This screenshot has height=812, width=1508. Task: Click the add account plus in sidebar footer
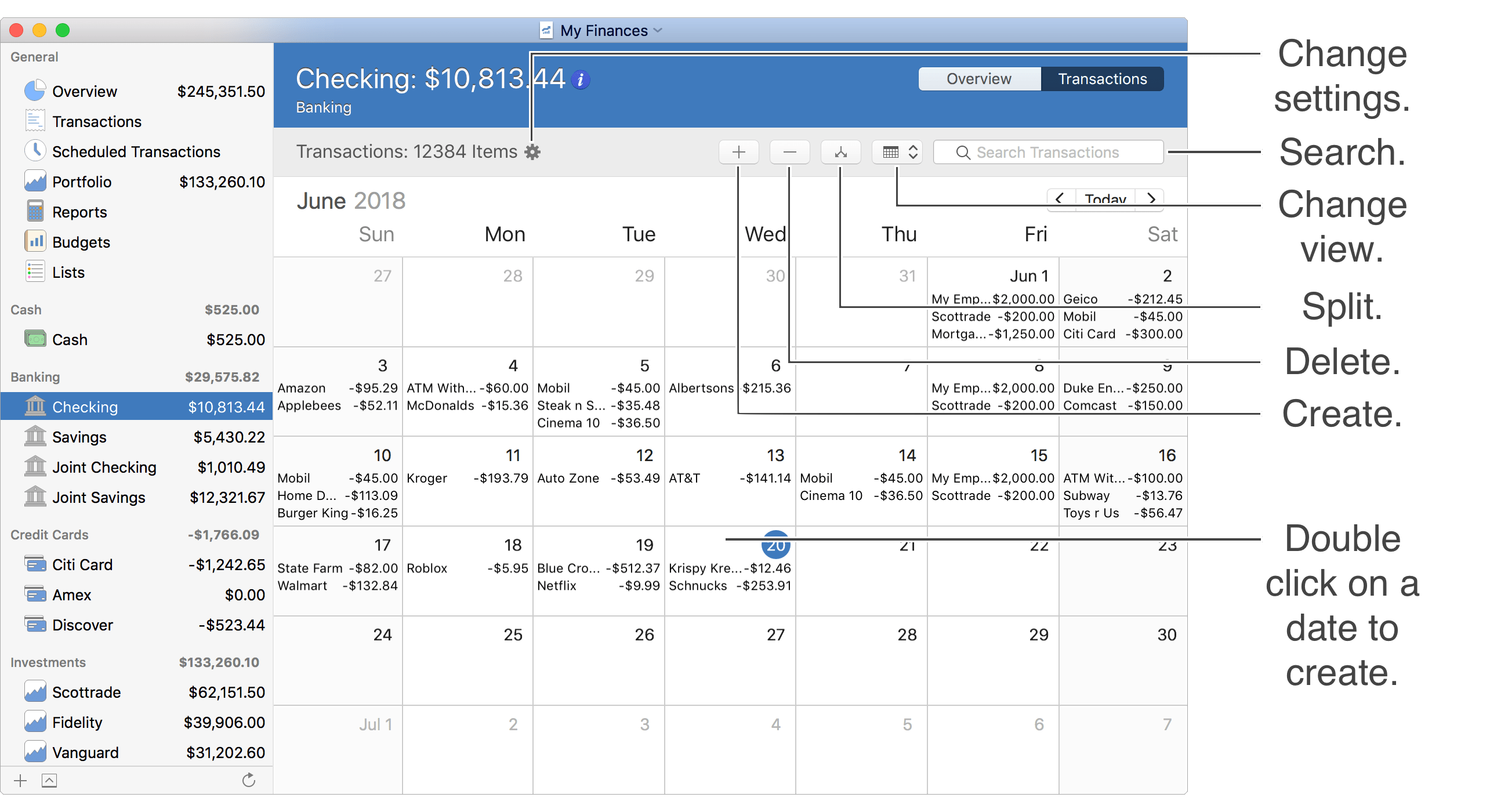(x=20, y=780)
